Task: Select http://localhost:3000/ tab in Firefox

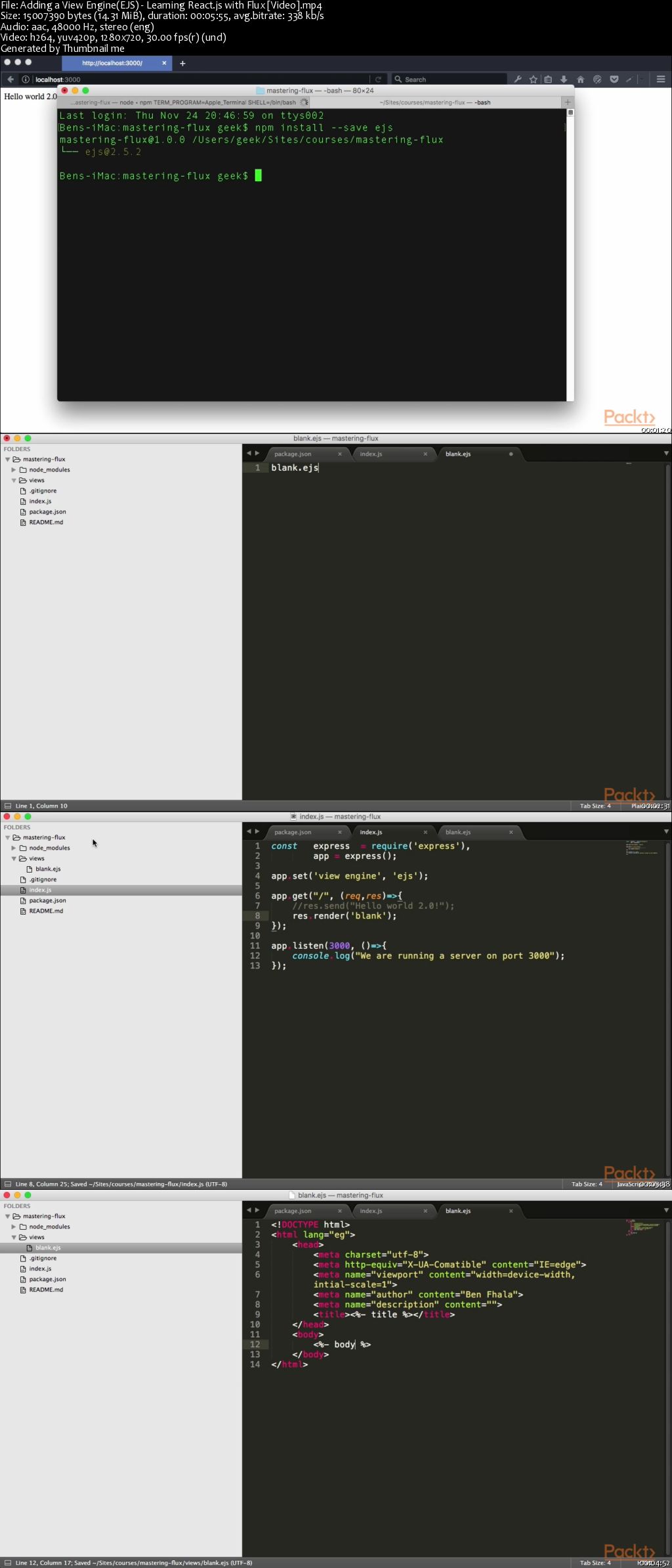Action: click(112, 63)
